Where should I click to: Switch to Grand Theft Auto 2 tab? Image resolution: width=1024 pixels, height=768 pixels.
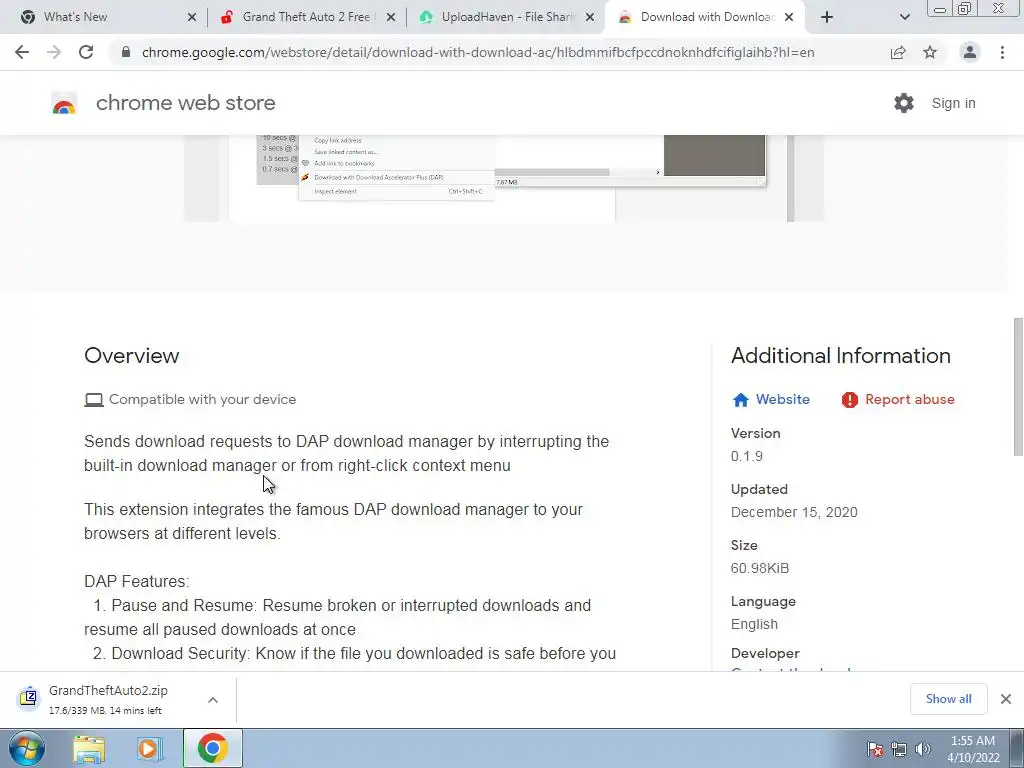pos(307,17)
